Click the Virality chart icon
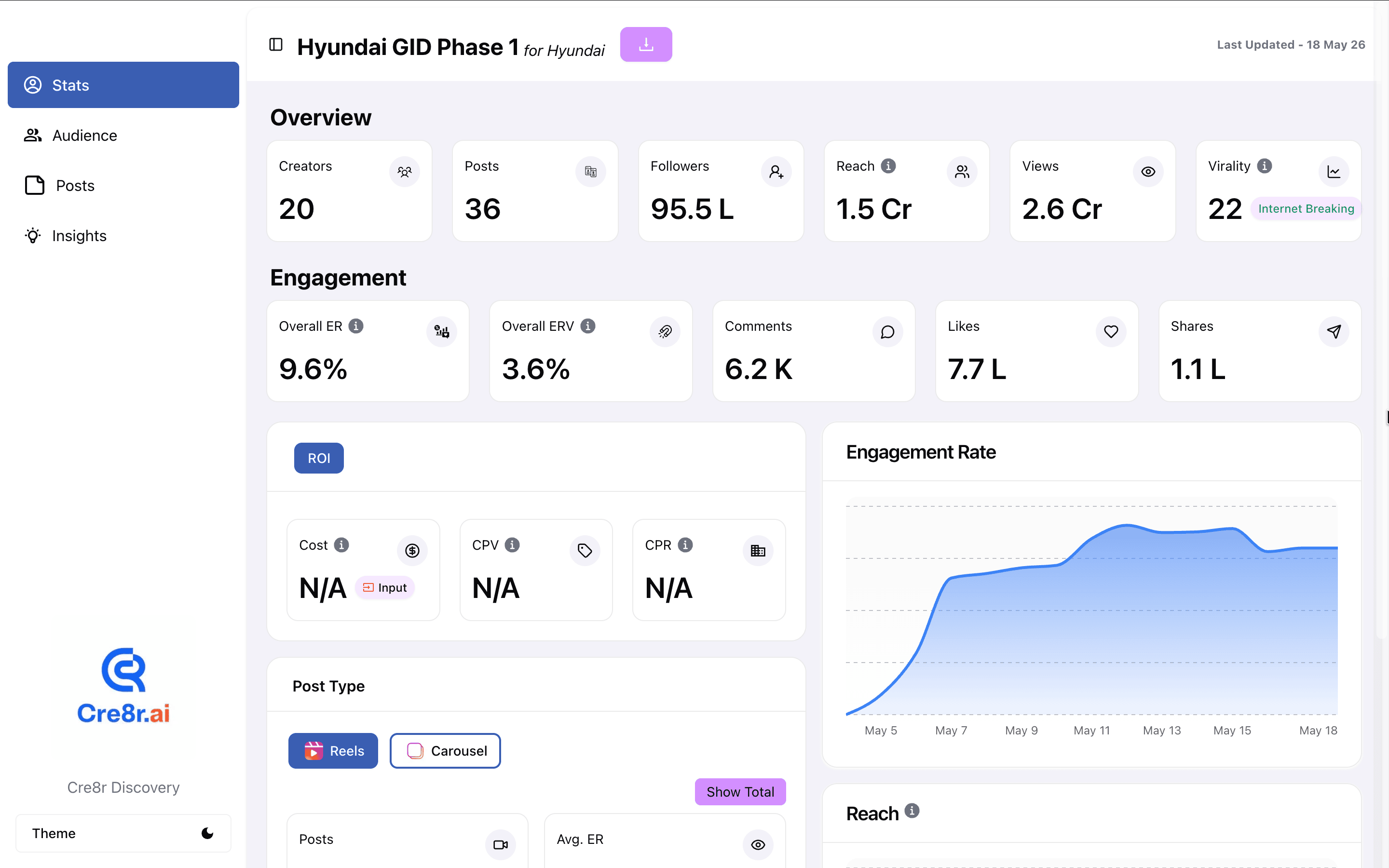1389x868 pixels. 1334,171
